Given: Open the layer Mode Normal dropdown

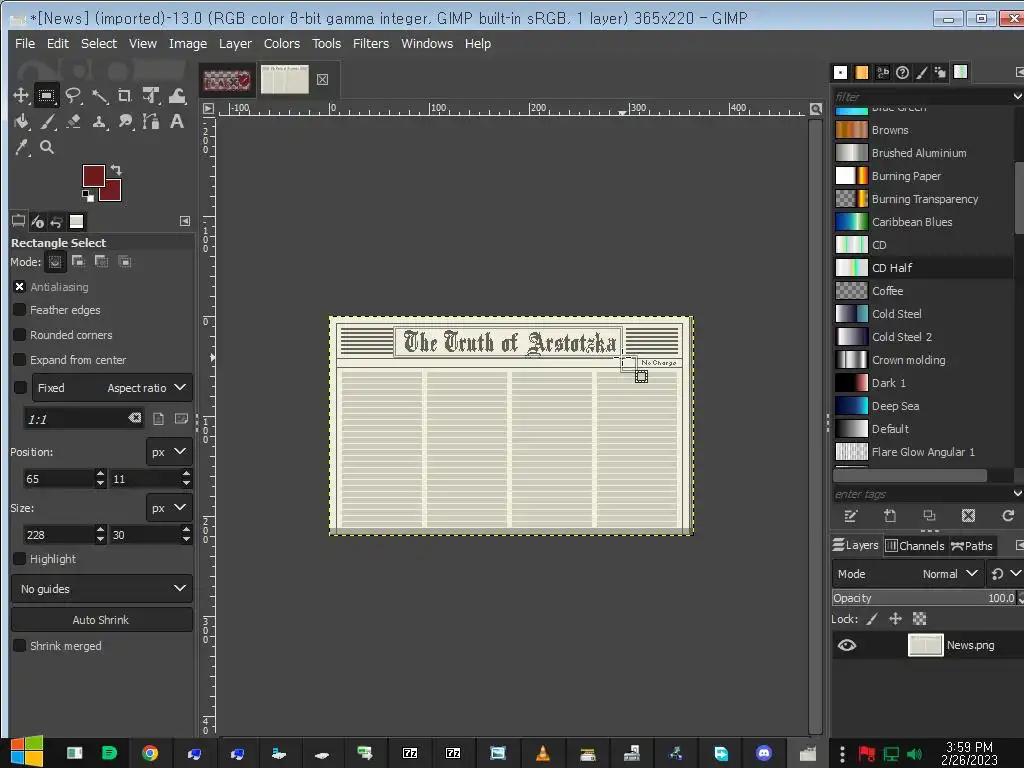Looking at the screenshot, I should (908, 574).
